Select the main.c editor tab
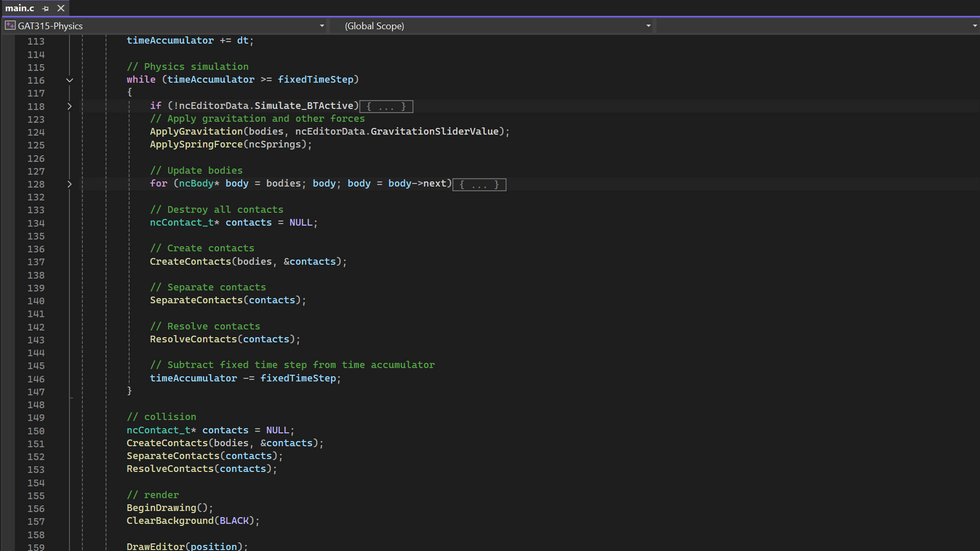This screenshot has width=980, height=551. 19,8
